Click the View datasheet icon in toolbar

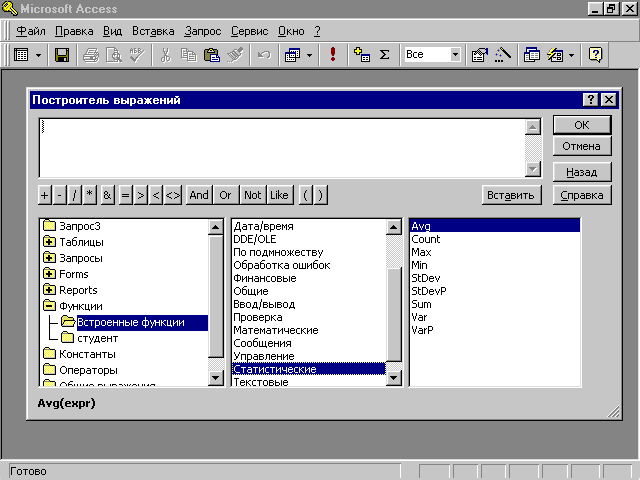tap(21, 55)
